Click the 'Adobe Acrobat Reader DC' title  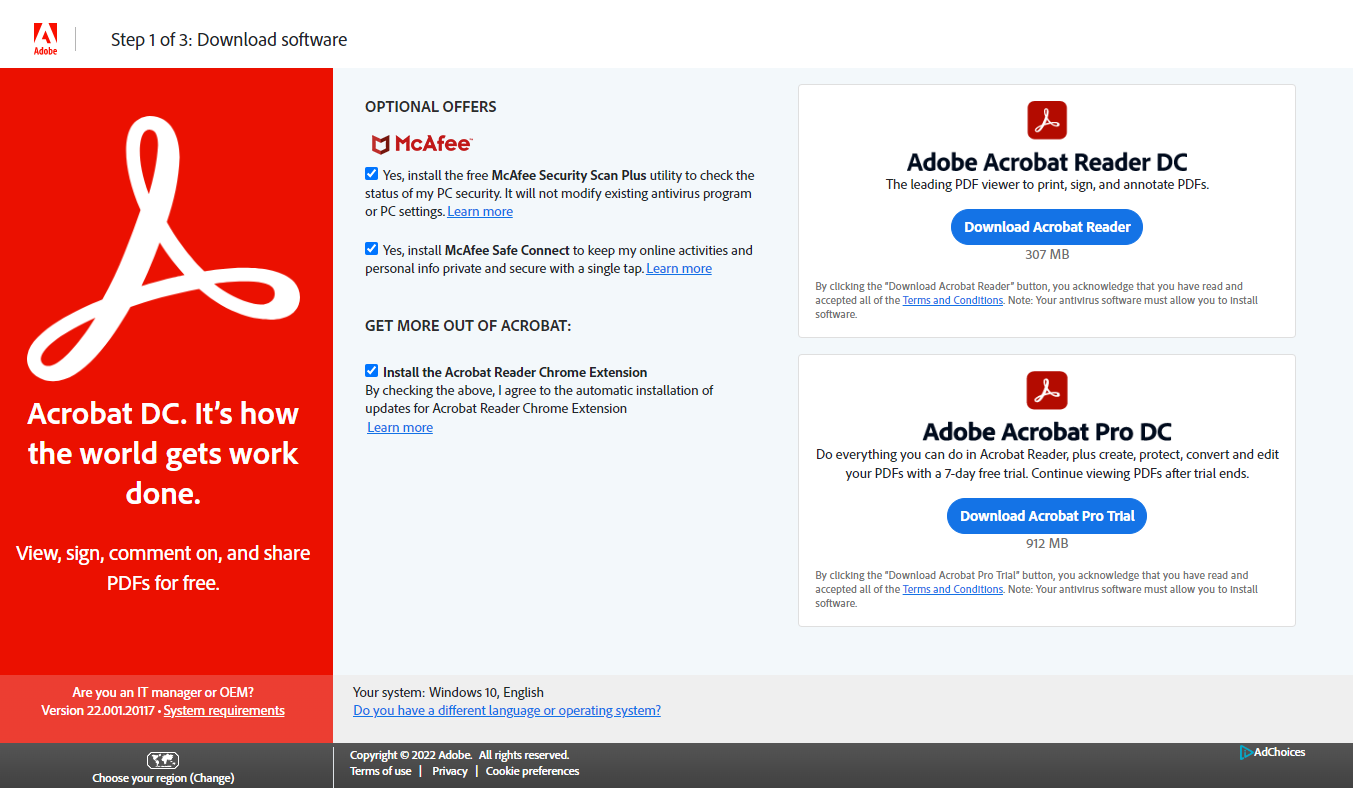click(x=1047, y=162)
